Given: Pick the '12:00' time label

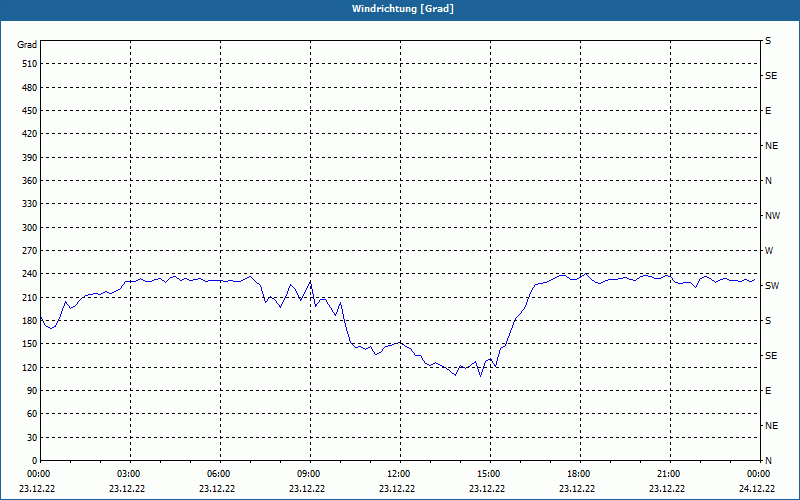Looking at the screenshot, I should [x=400, y=474].
